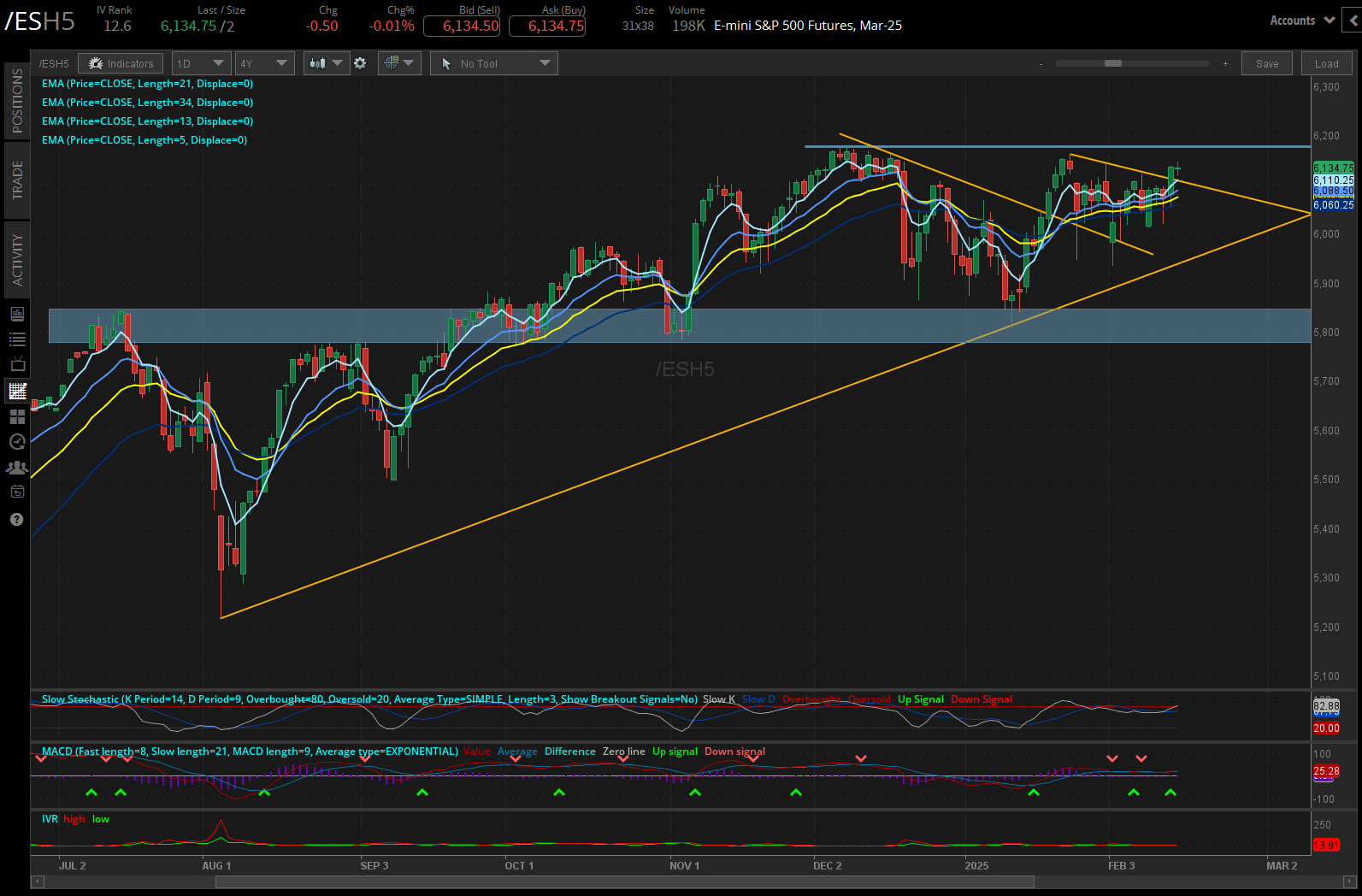Click the /ESH5 chart symbol field
The image size is (1362, 896).
(x=55, y=63)
